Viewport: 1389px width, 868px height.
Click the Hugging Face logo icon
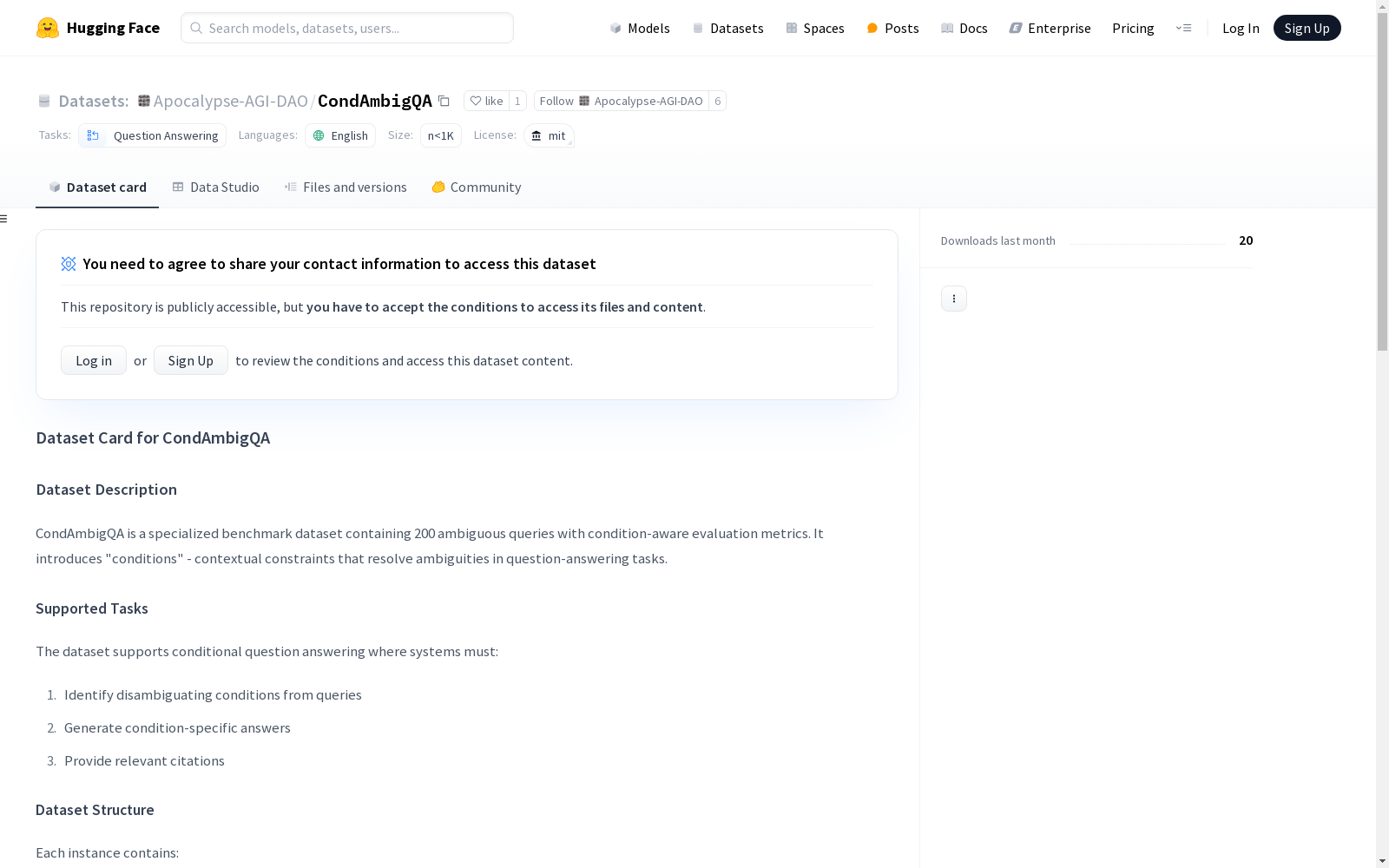click(x=48, y=28)
